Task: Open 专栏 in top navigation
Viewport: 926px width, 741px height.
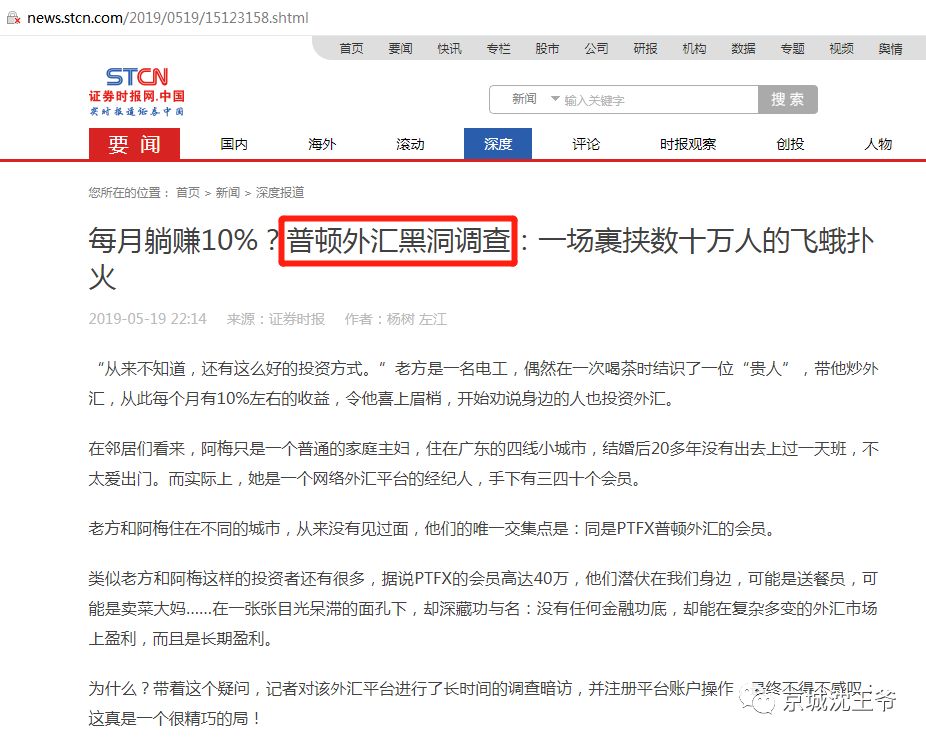Action: pyautogui.click(x=498, y=48)
